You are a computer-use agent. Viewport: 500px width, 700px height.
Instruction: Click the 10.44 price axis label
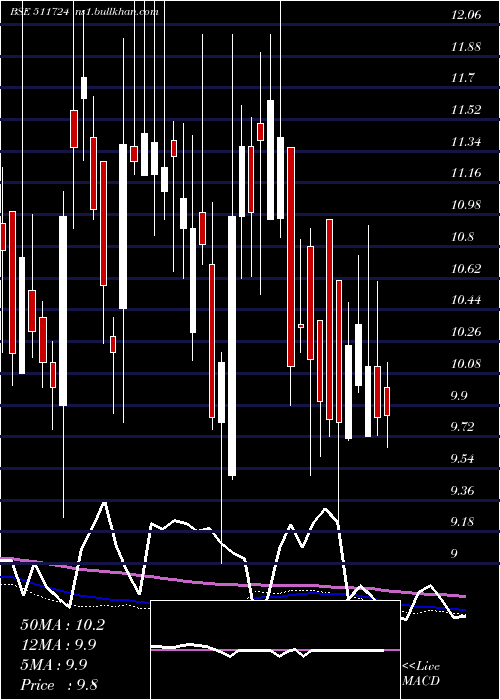(x=466, y=300)
